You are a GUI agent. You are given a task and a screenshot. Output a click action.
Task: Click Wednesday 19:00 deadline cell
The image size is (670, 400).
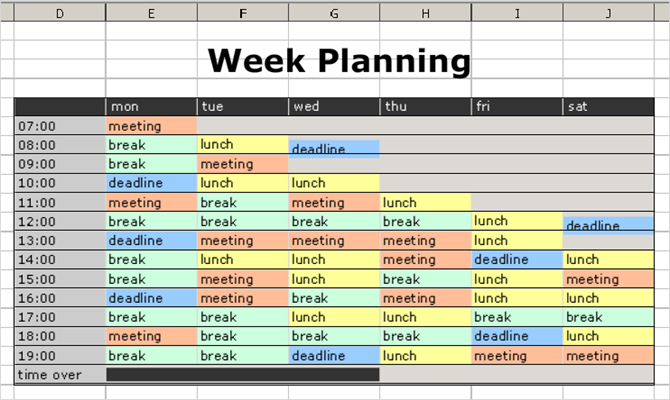tap(334, 356)
